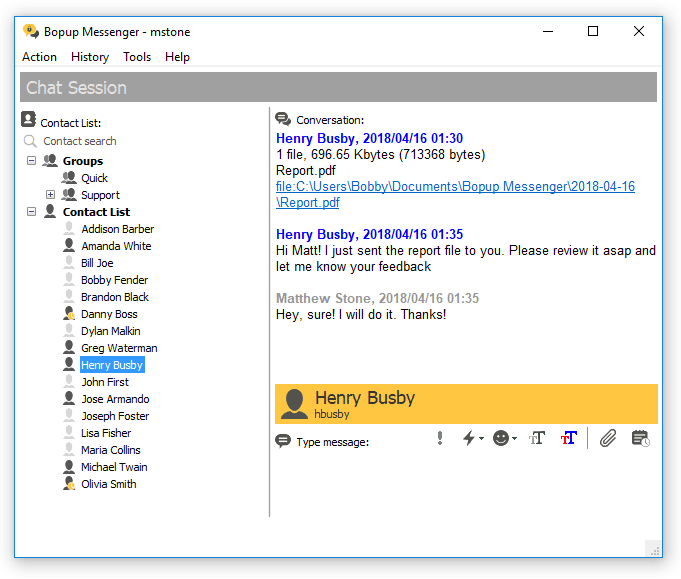Open the quick message lightning dropdown
The height and width of the screenshot is (579, 681).
click(x=473, y=438)
